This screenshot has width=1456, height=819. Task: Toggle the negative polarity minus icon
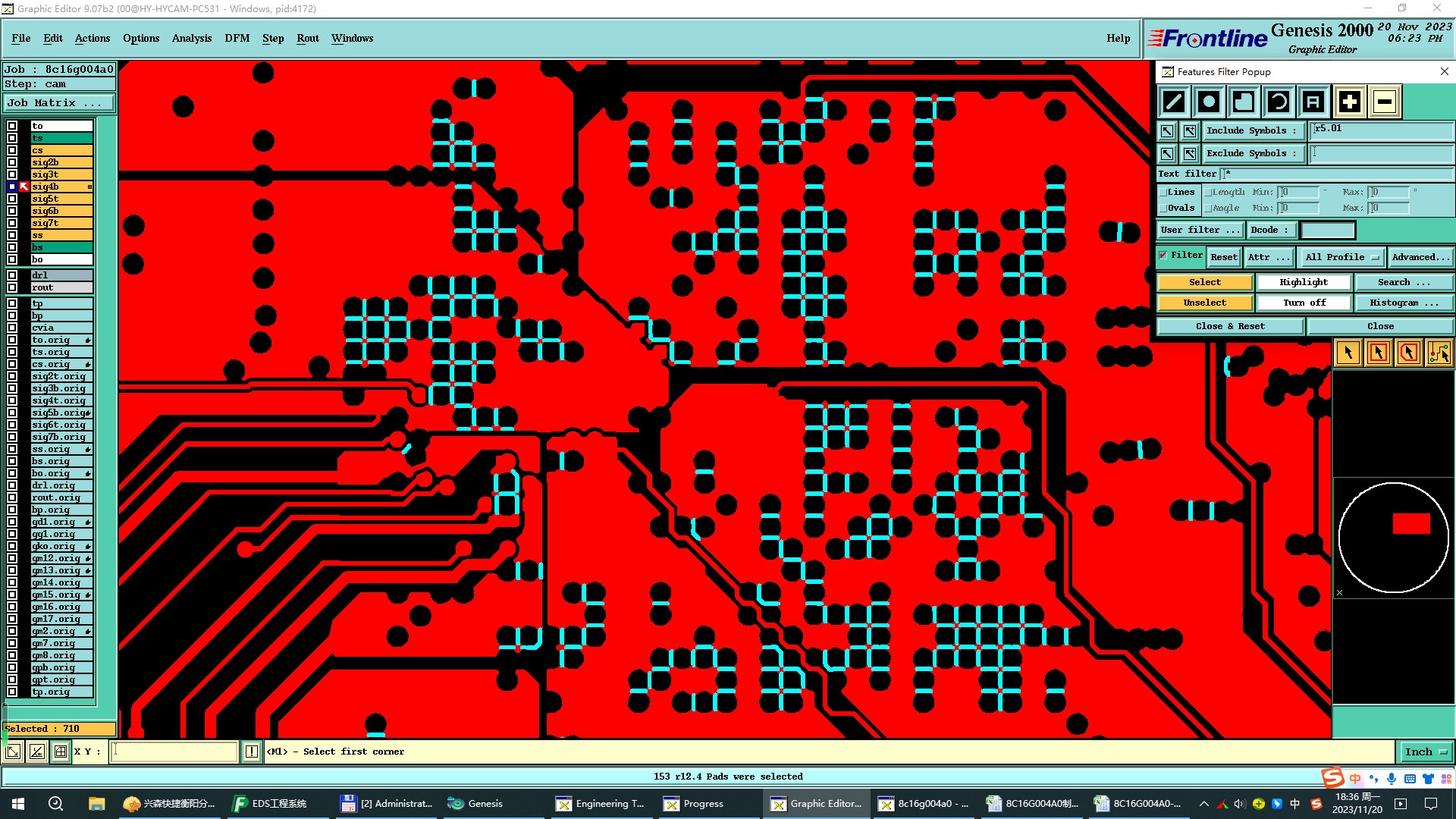[1384, 102]
